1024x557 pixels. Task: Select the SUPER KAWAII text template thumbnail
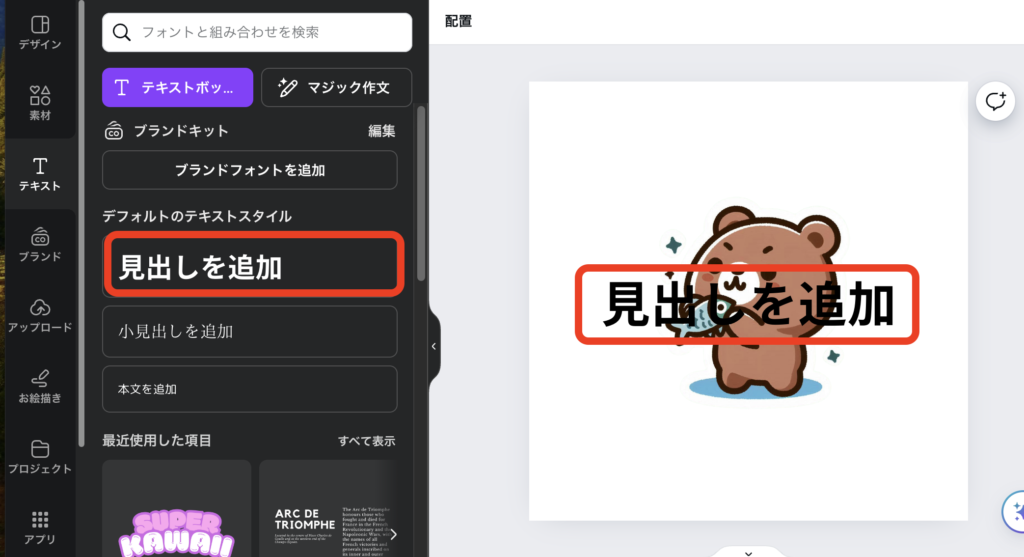tap(176, 510)
